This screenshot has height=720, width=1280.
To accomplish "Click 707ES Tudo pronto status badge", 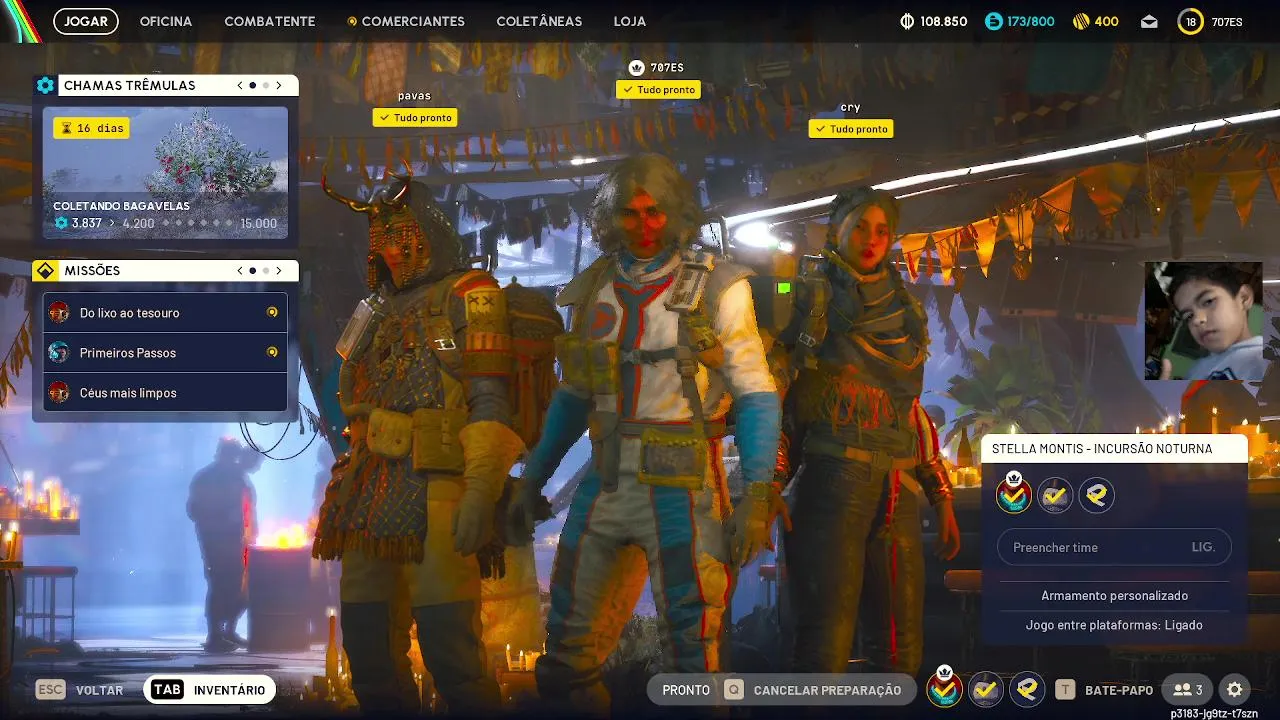I will [x=658, y=89].
